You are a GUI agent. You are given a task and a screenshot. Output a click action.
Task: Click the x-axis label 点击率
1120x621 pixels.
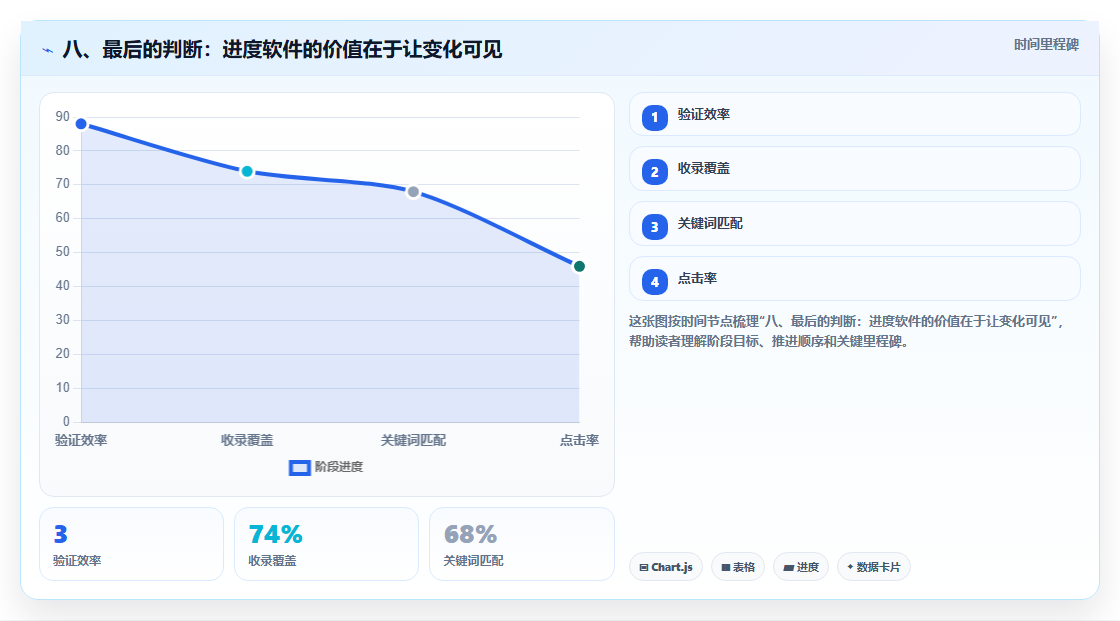[579, 440]
